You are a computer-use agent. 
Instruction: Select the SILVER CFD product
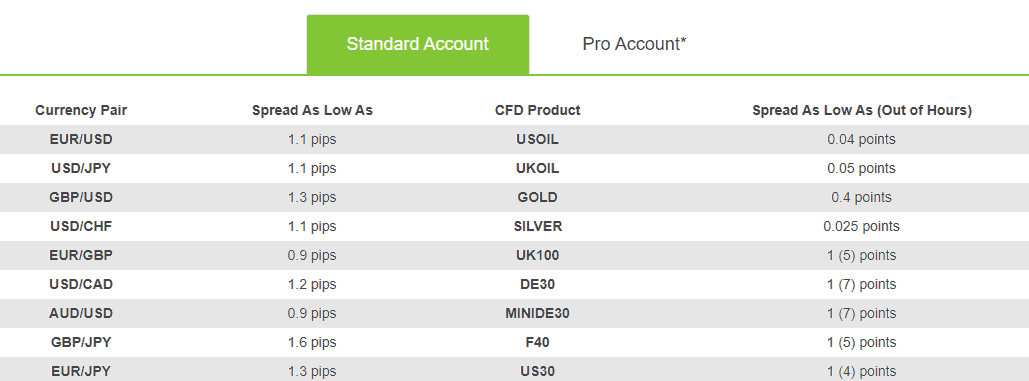[537, 226]
